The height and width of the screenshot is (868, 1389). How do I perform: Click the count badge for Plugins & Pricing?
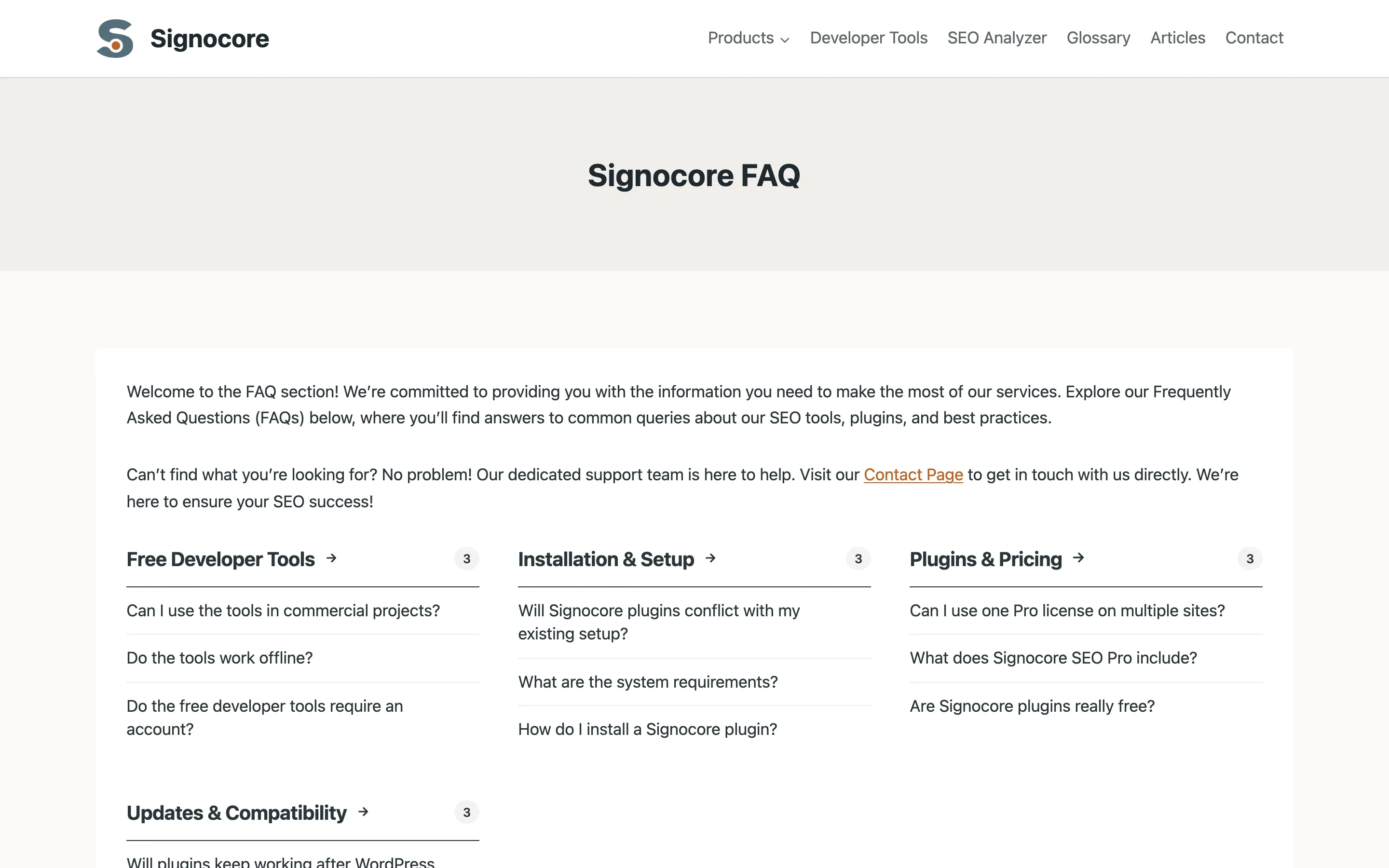1250,558
